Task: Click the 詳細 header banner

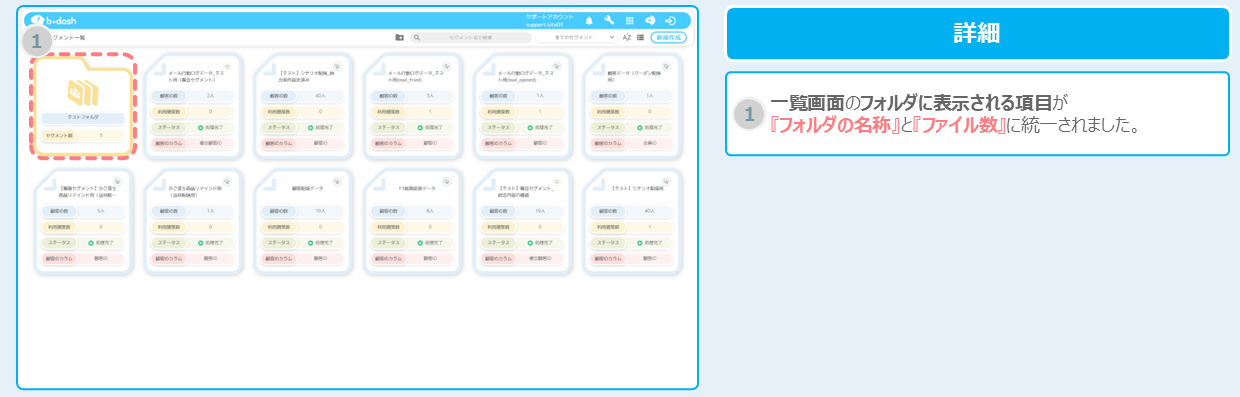Action: [x=976, y=34]
